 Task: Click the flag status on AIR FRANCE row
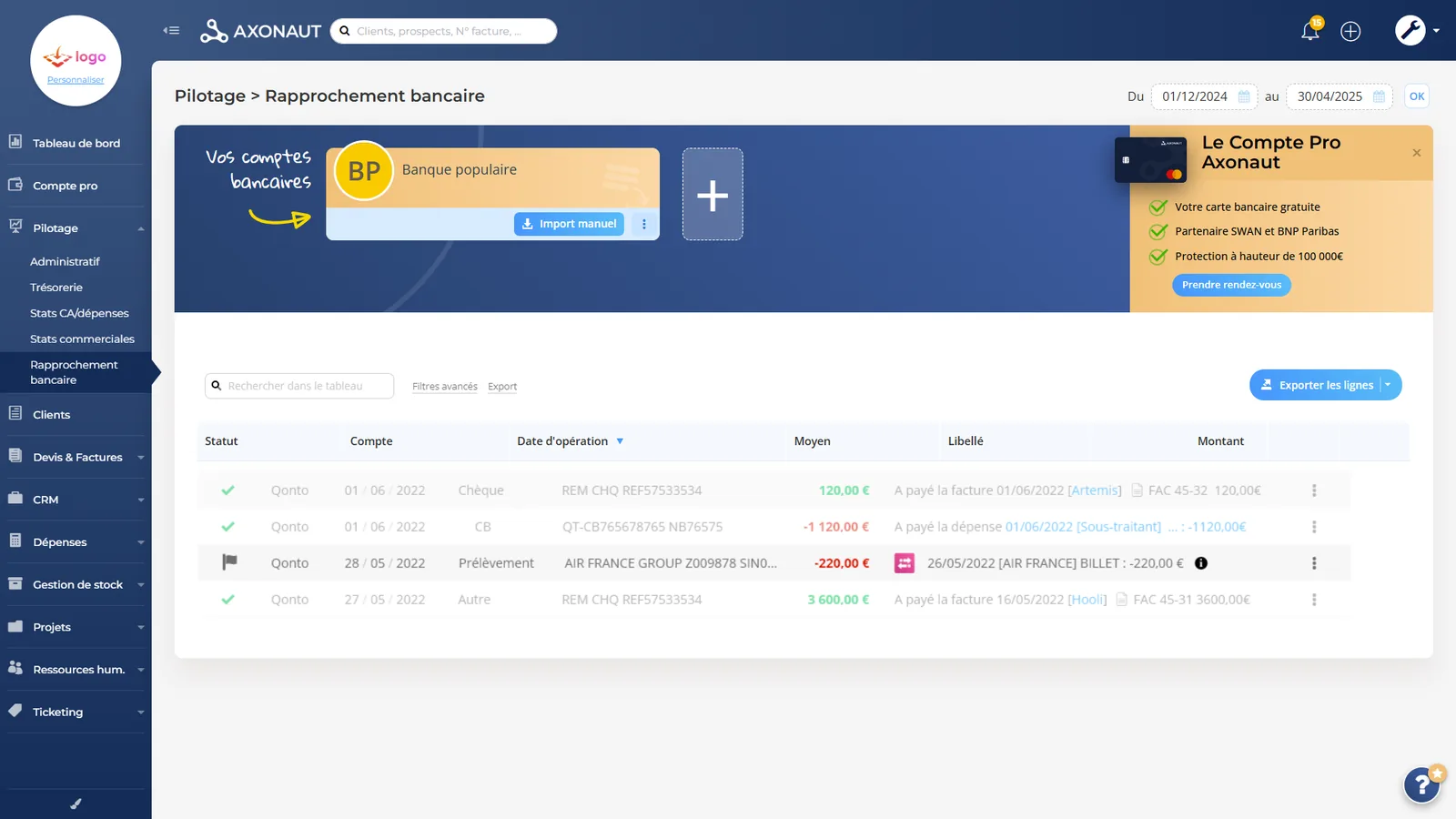[229, 562]
